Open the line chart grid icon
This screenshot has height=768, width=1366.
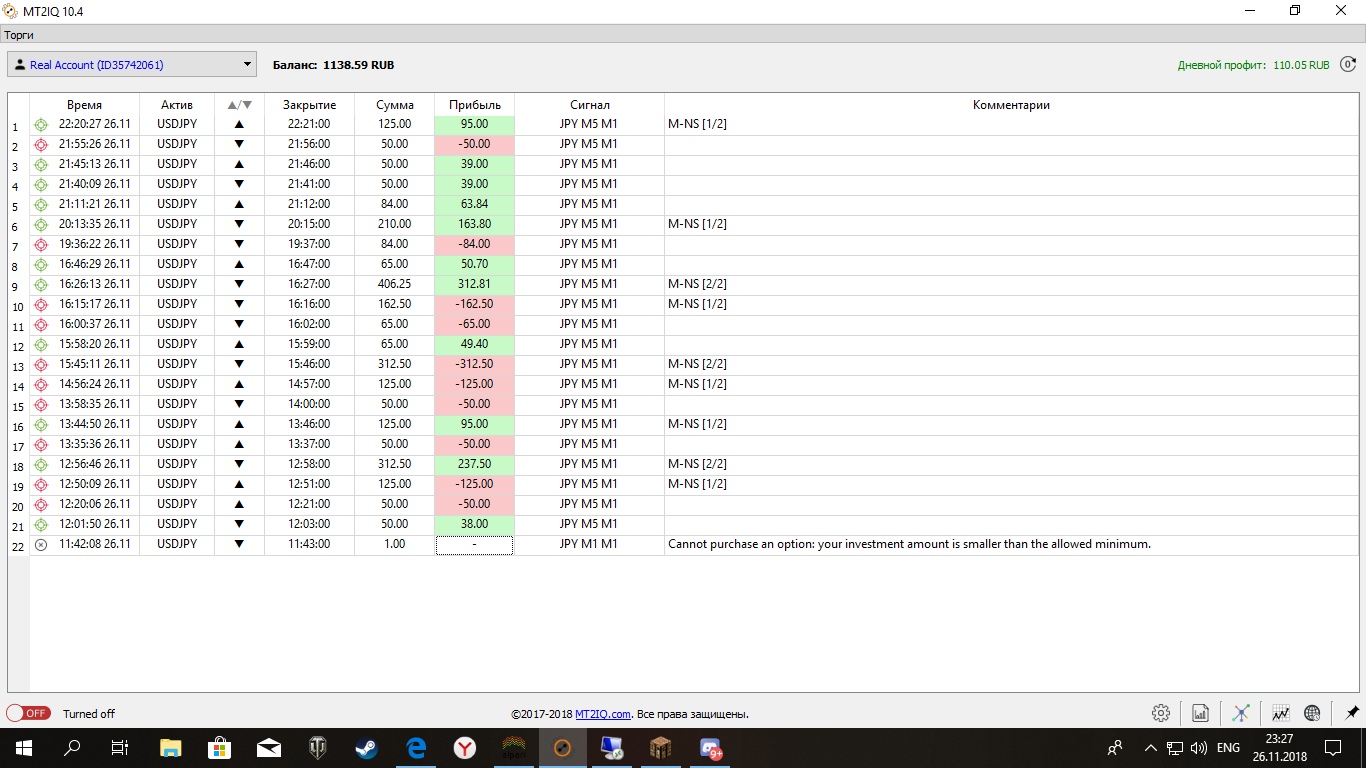point(1280,713)
